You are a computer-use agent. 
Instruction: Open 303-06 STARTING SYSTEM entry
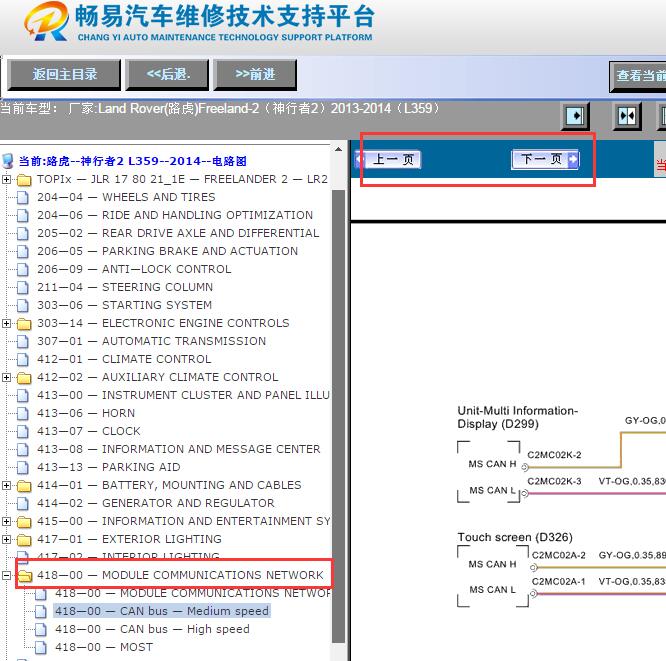tap(124, 305)
